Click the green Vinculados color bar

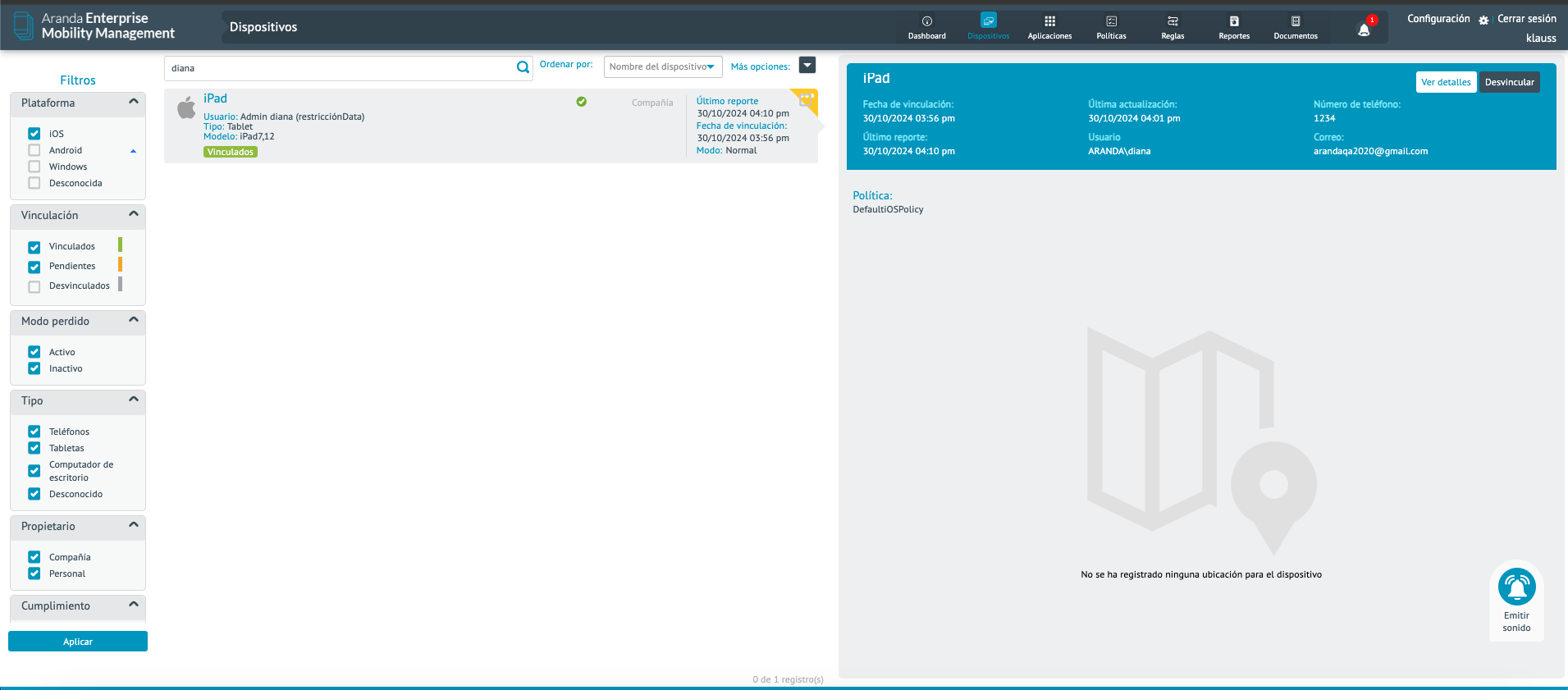tap(120, 244)
